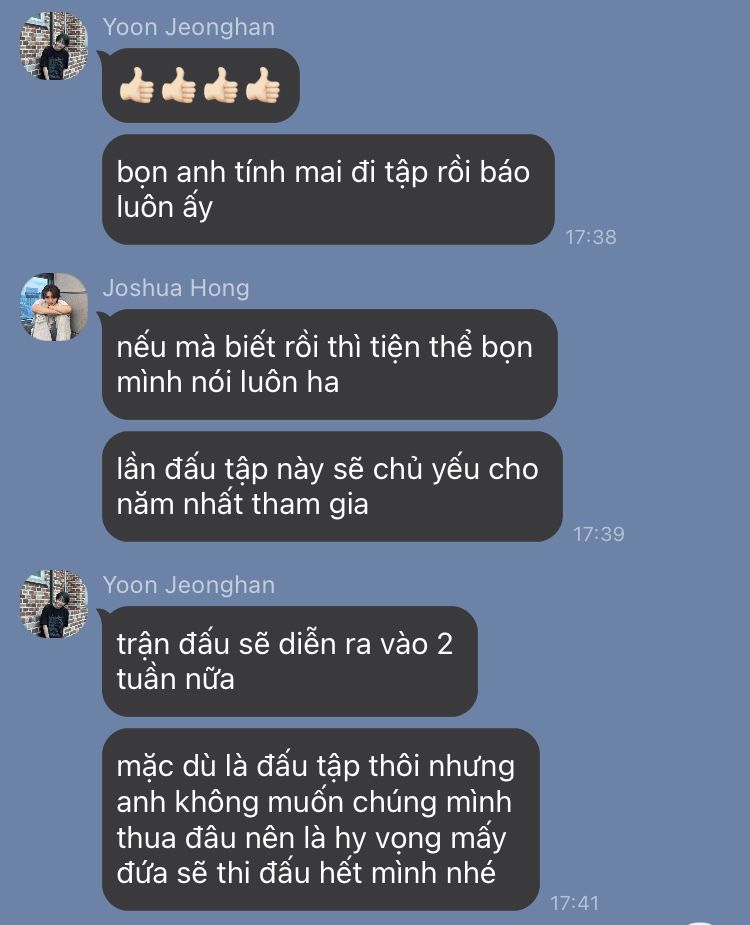Tap the second thumbs-up emoji

click(179, 86)
